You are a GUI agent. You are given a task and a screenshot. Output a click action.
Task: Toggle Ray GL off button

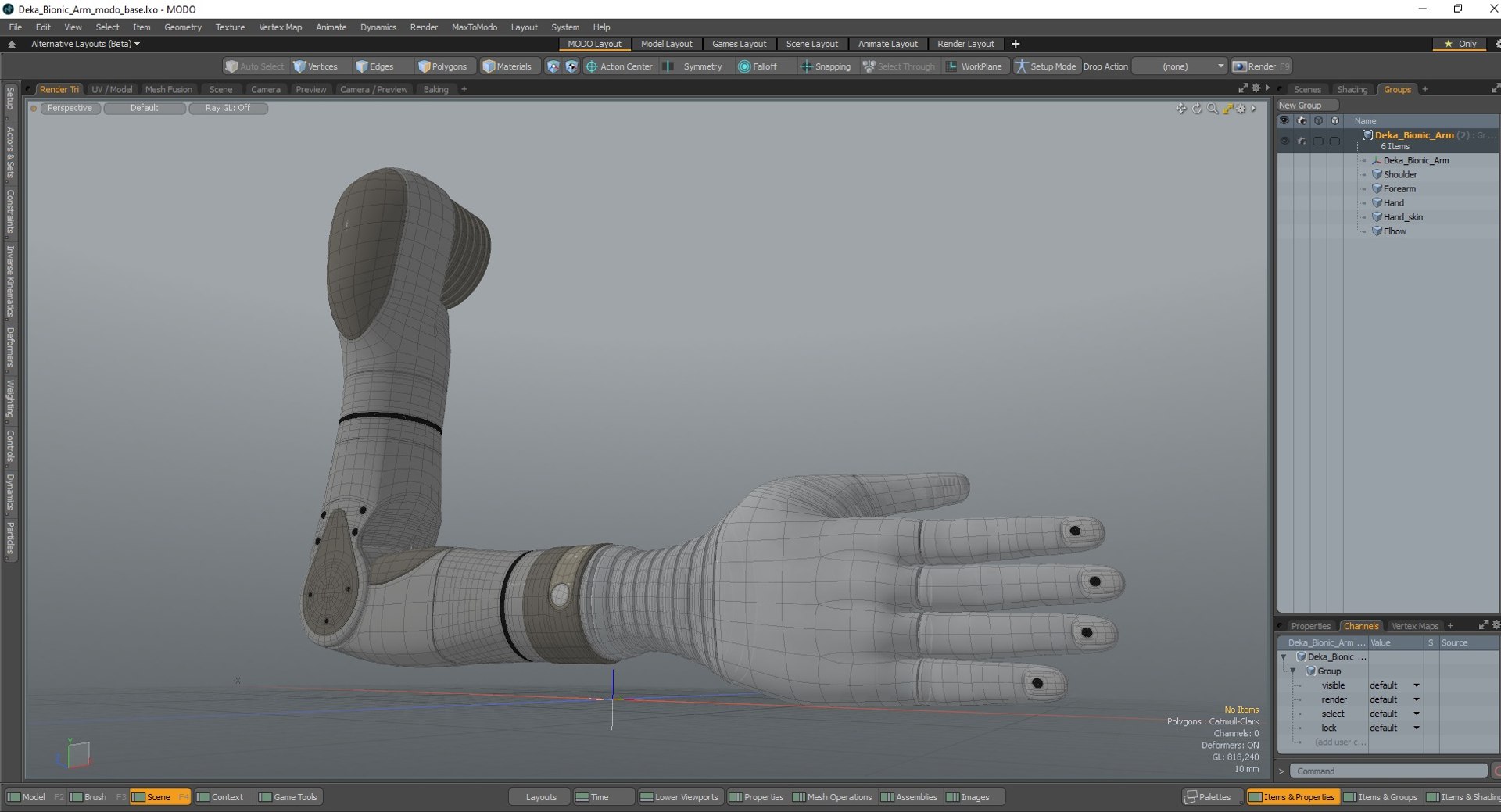tap(228, 108)
